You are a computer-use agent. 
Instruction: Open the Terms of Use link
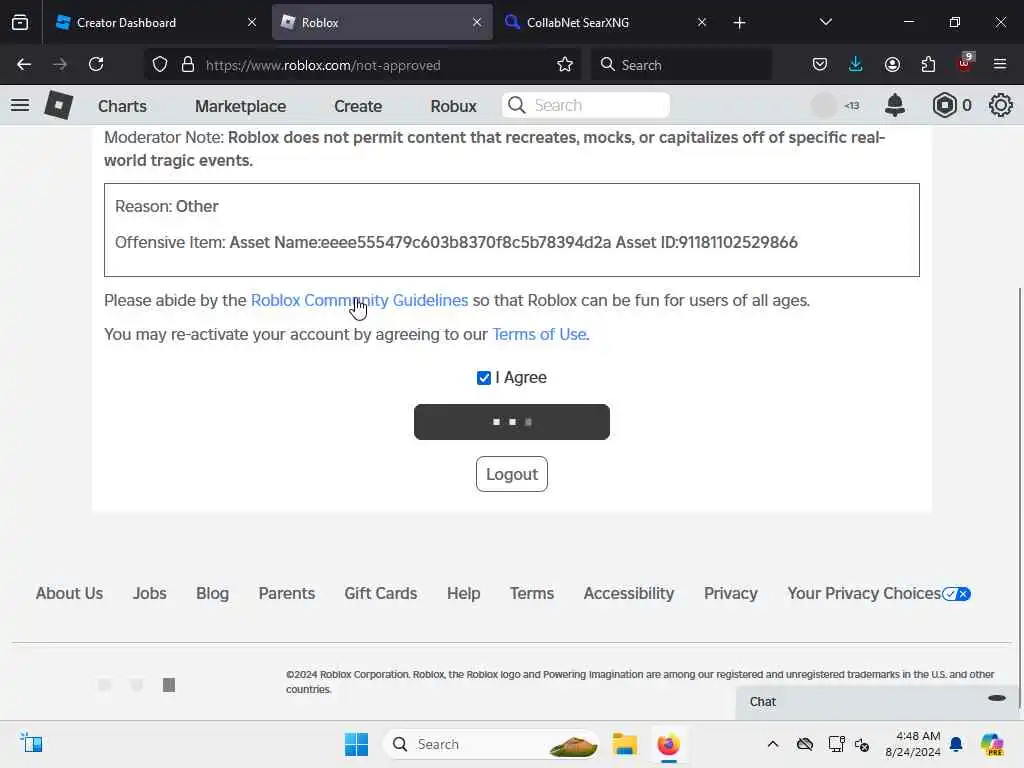pyautogui.click(x=539, y=334)
